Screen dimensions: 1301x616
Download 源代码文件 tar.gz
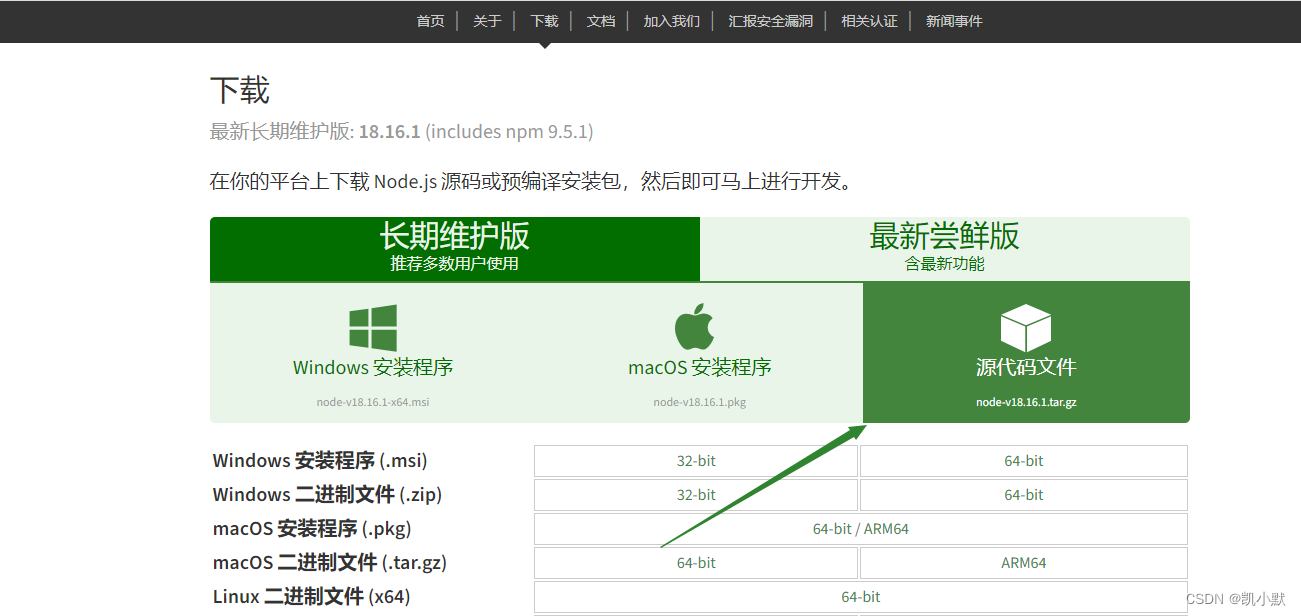1026,353
